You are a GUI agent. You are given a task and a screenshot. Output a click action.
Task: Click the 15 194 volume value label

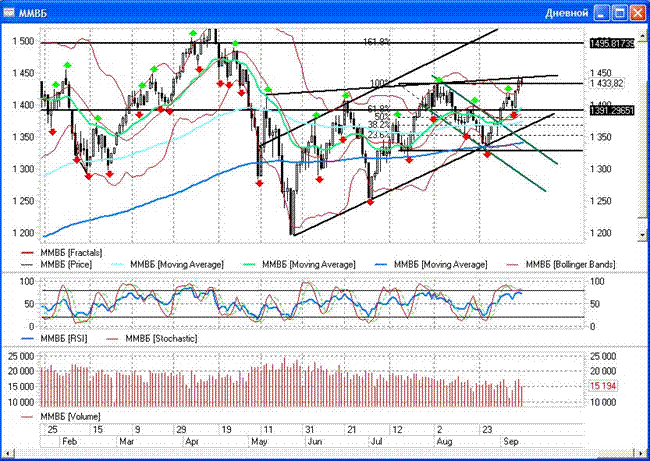coord(603,386)
